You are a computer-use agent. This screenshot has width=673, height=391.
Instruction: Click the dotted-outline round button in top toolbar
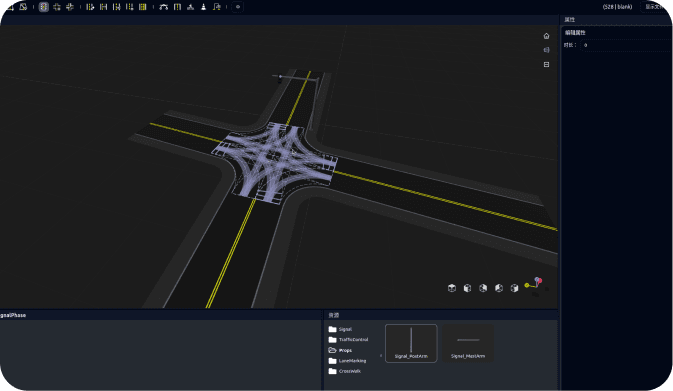pyautogui.click(x=238, y=7)
